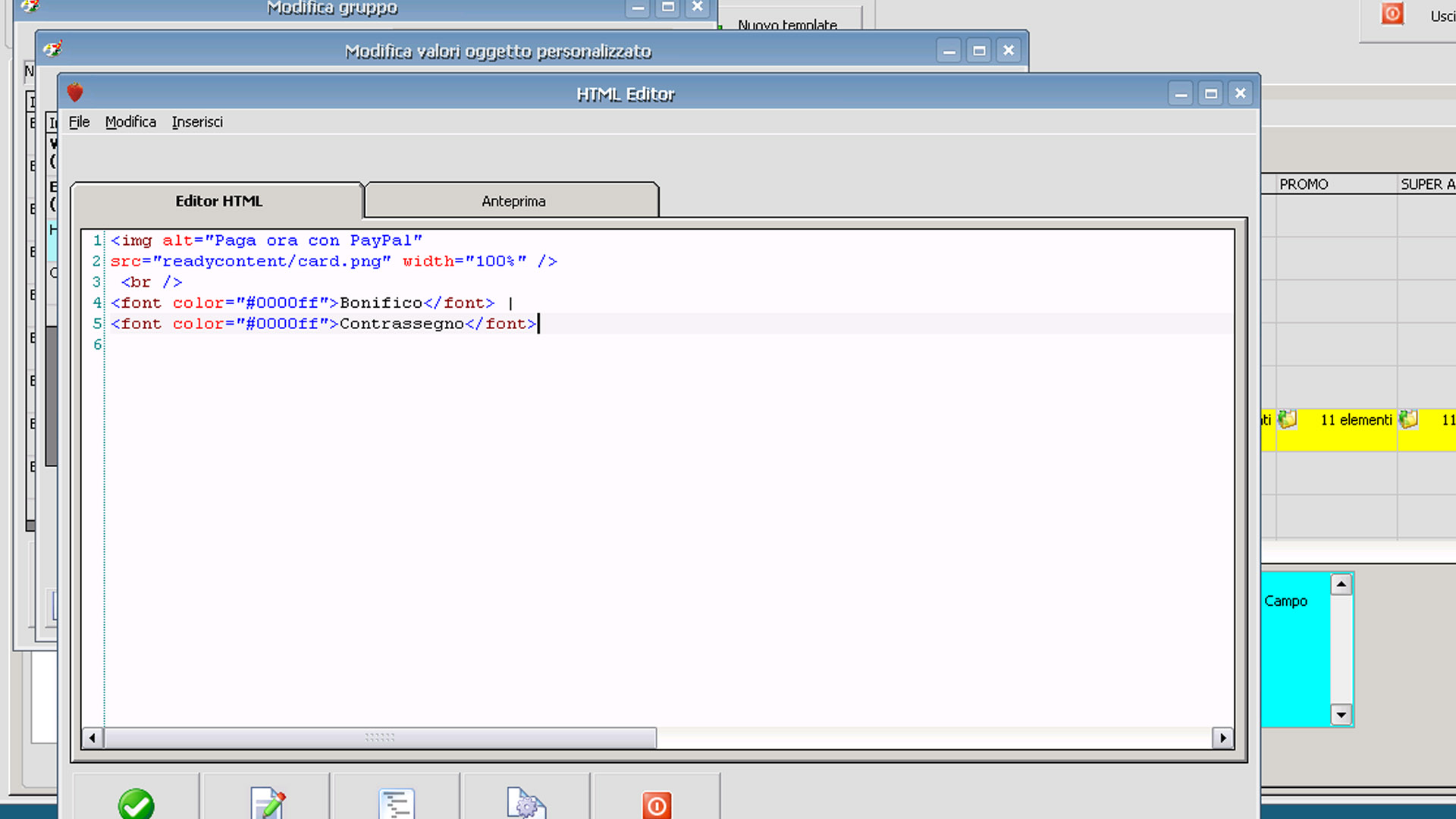Screen dimensions: 1456x819
Task: Maximize the HTML Editor window
Action: [1211, 93]
